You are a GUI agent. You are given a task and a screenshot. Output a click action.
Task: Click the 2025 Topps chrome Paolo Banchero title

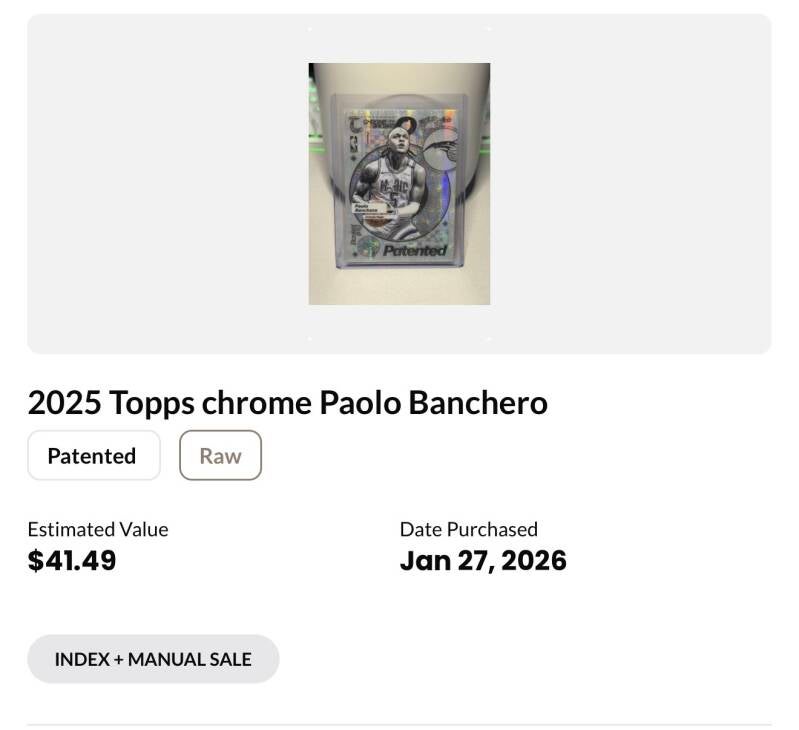pyautogui.click(x=288, y=403)
